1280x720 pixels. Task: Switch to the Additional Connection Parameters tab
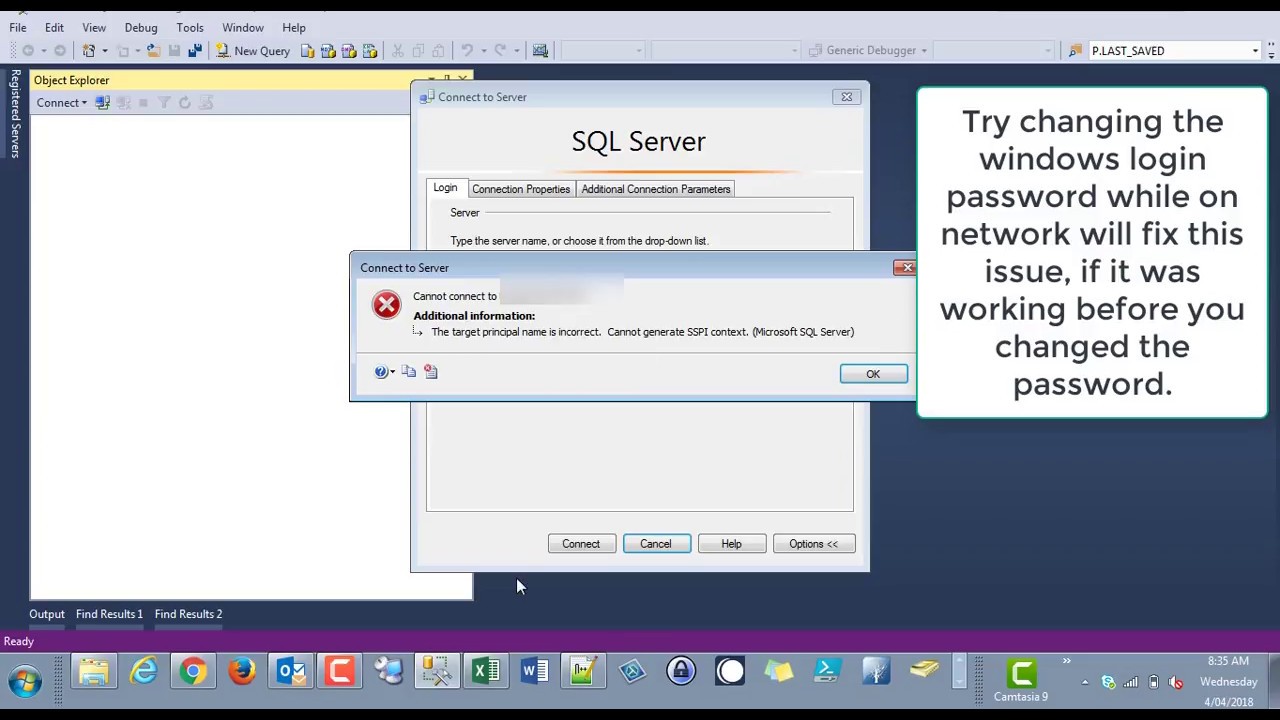[656, 189]
